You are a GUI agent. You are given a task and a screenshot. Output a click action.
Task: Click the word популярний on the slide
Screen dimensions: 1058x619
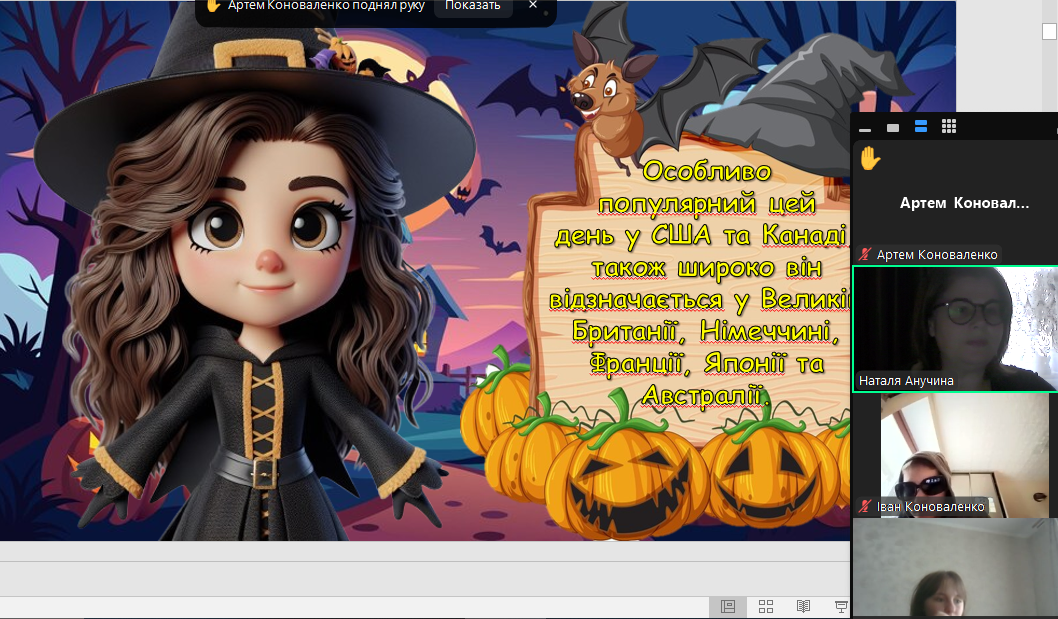677,204
